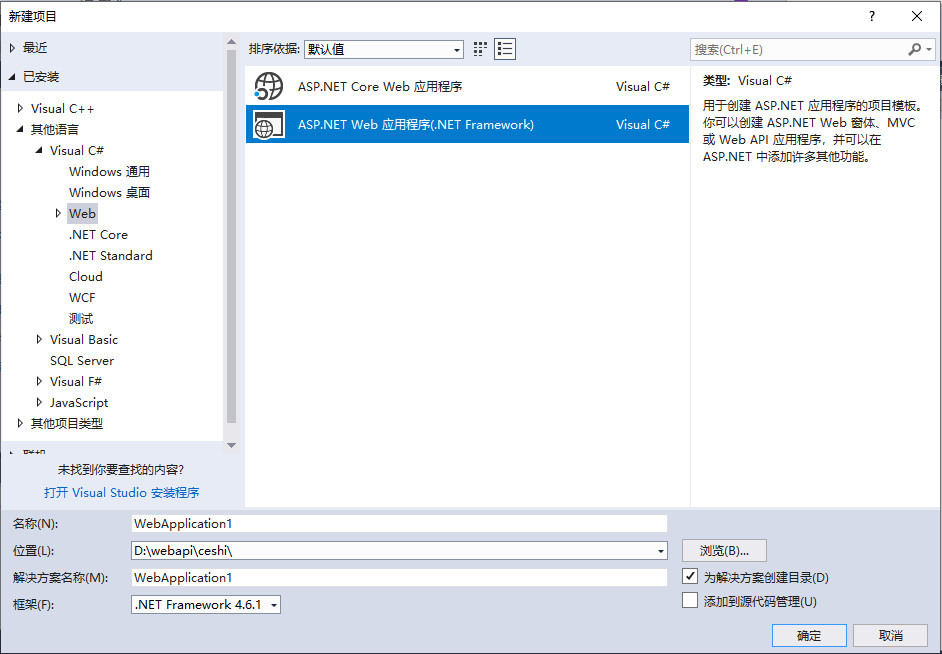This screenshot has height=654, width=942.
Task: Click the search magnifier icon
Action: pos(914,49)
